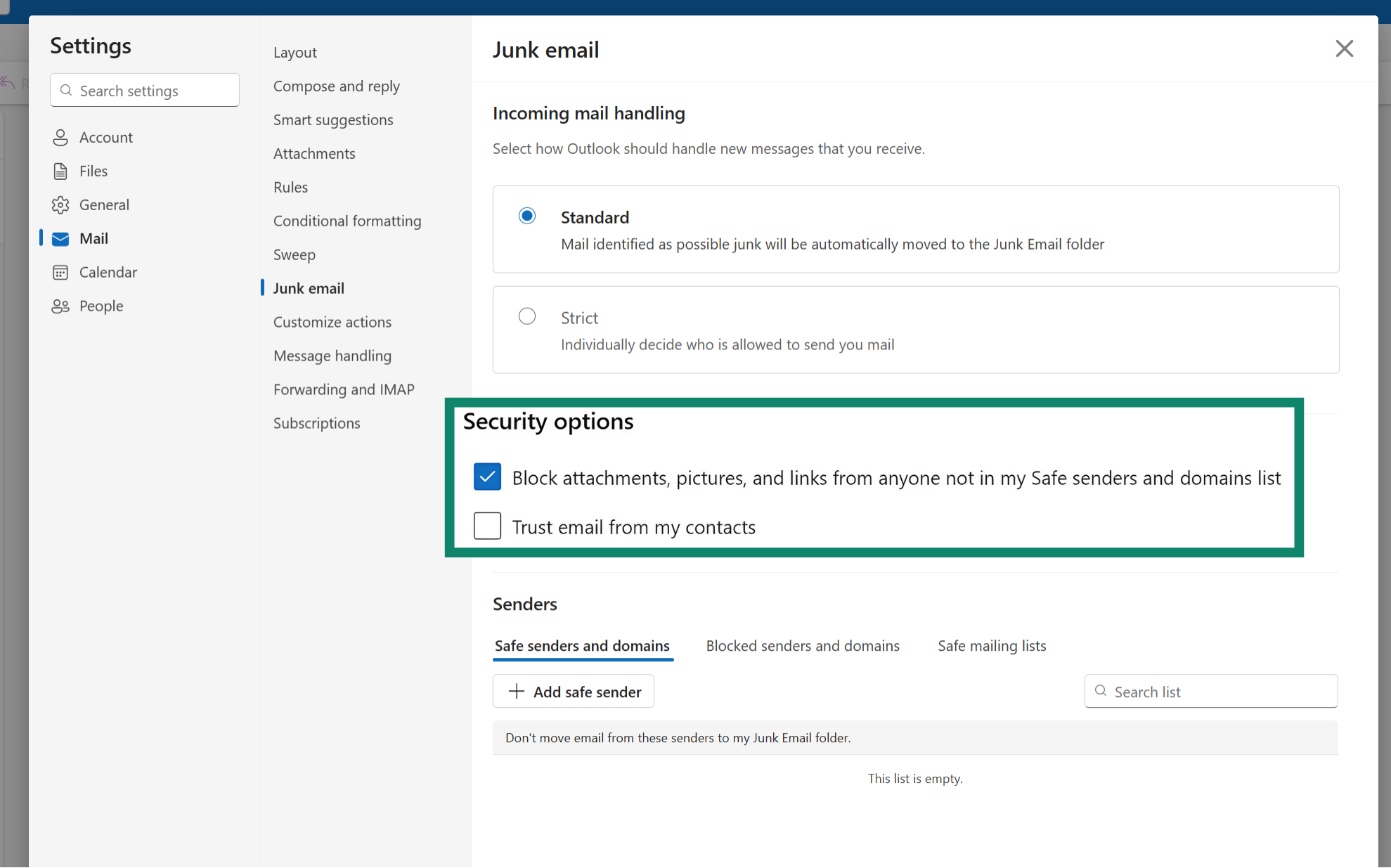Select the Account settings icon
1391x868 pixels.
[60, 137]
